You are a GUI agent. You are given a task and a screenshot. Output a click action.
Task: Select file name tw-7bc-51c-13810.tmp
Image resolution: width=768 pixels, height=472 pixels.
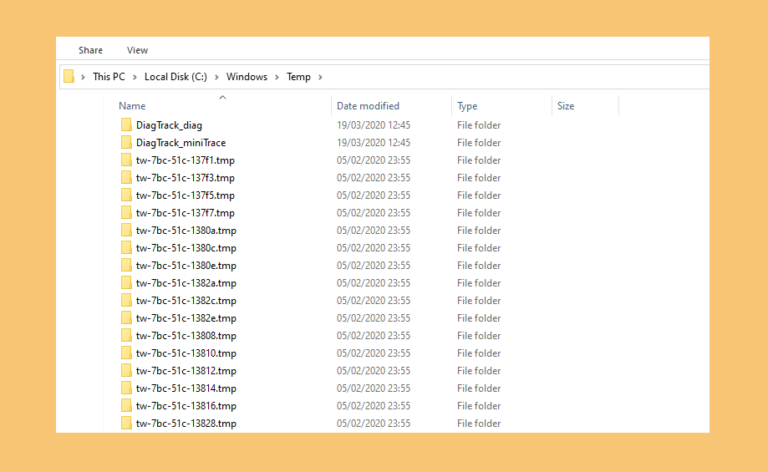point(186,354)
